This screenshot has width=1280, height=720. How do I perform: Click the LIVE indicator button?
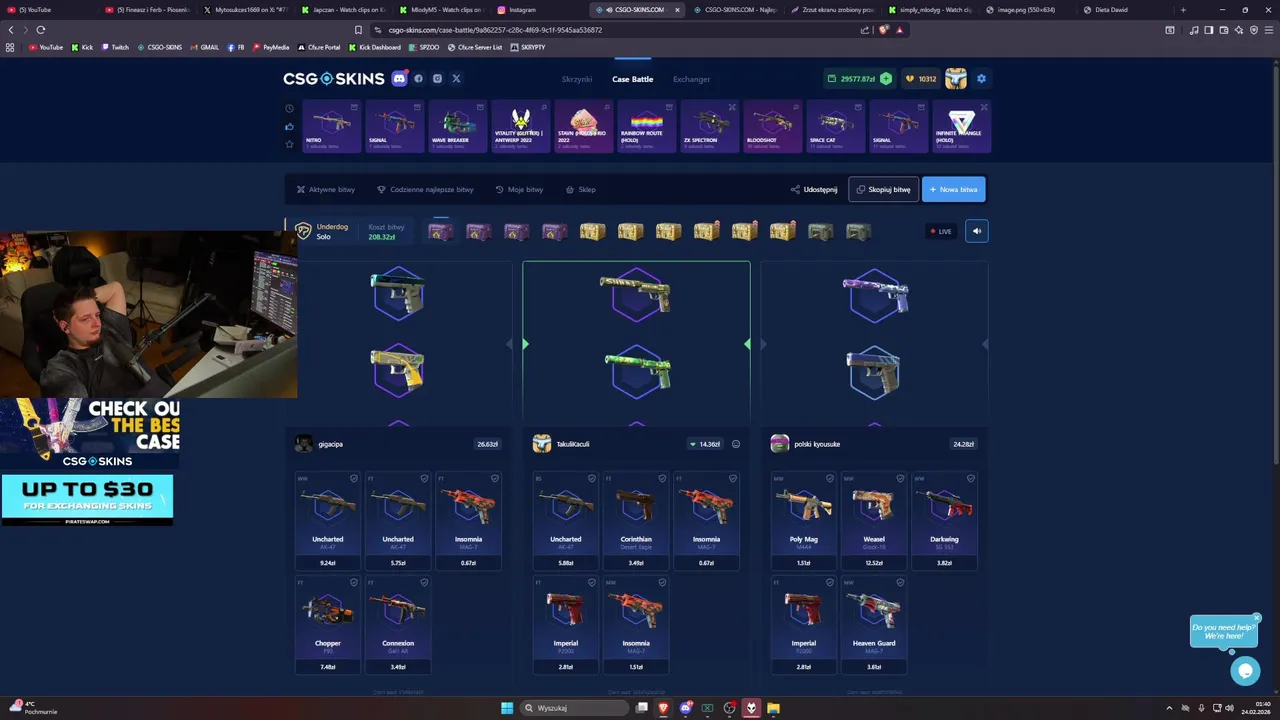pyautogui.click(x=941, y=231)
